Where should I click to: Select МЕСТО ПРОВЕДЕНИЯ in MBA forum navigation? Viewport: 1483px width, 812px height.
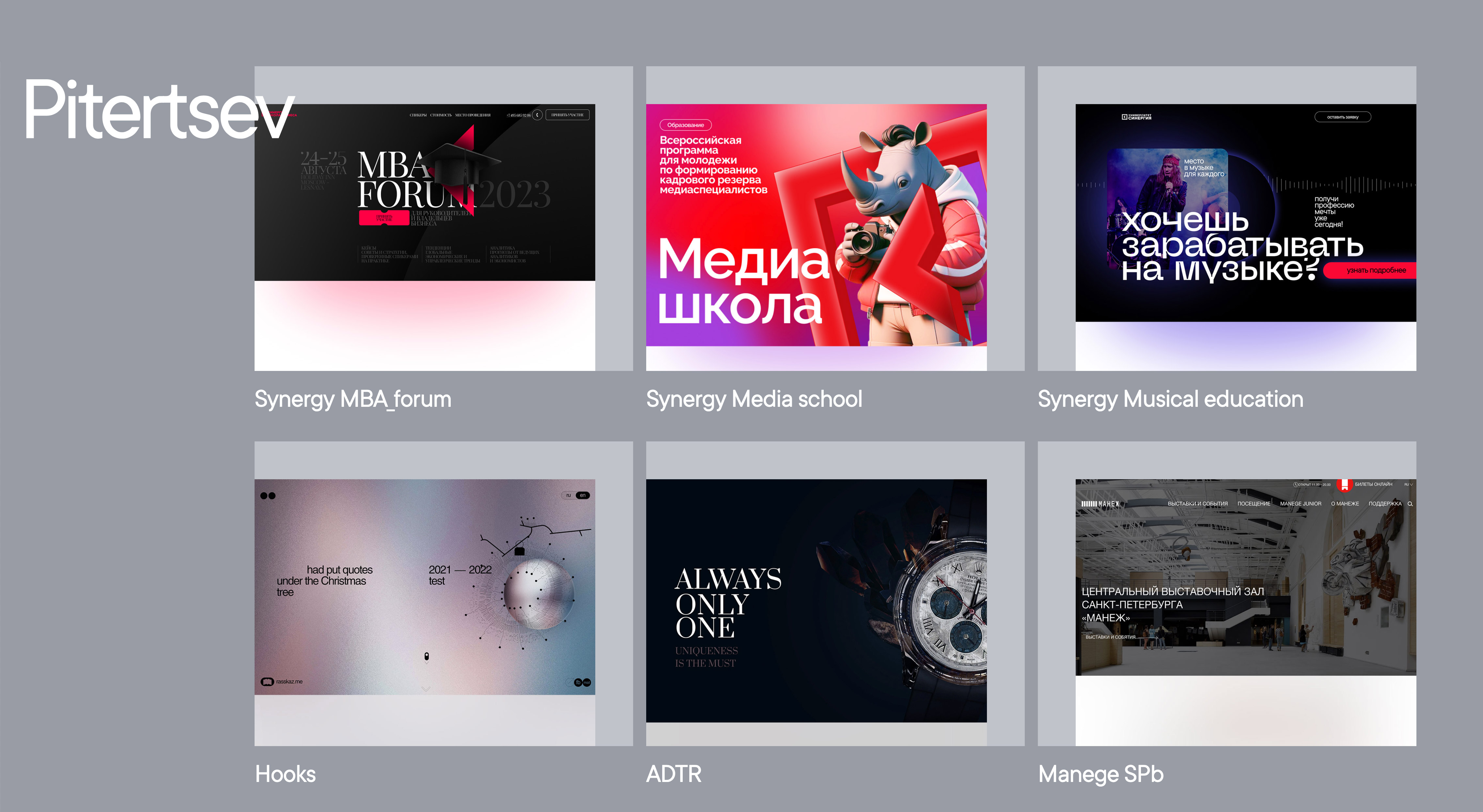473,115
